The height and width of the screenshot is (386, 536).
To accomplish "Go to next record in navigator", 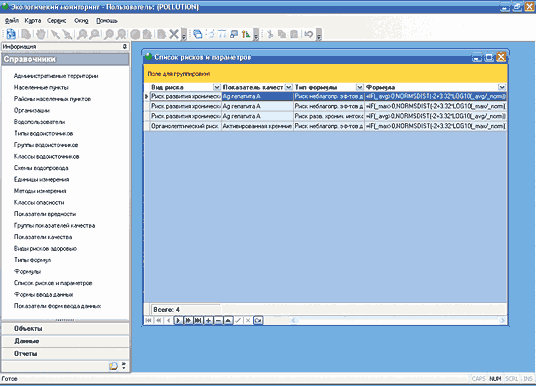I will pos(178,320).
